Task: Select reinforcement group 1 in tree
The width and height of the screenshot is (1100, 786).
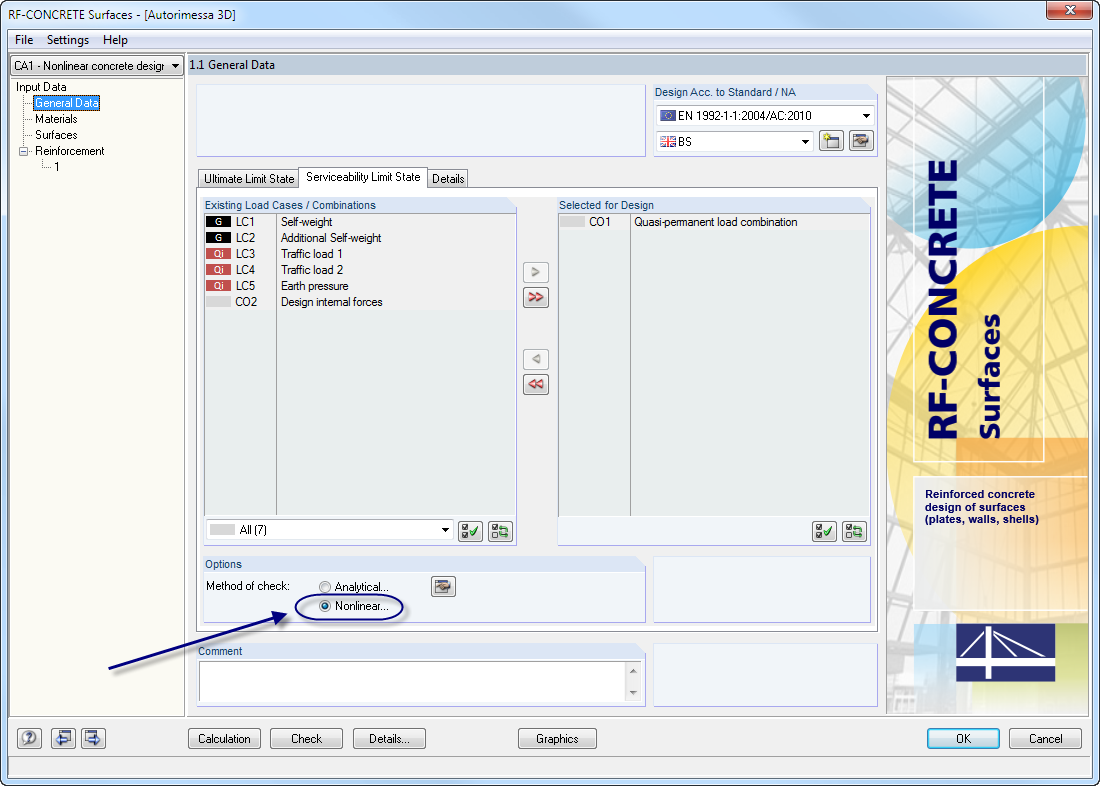Action: click(x=57, y=167)
